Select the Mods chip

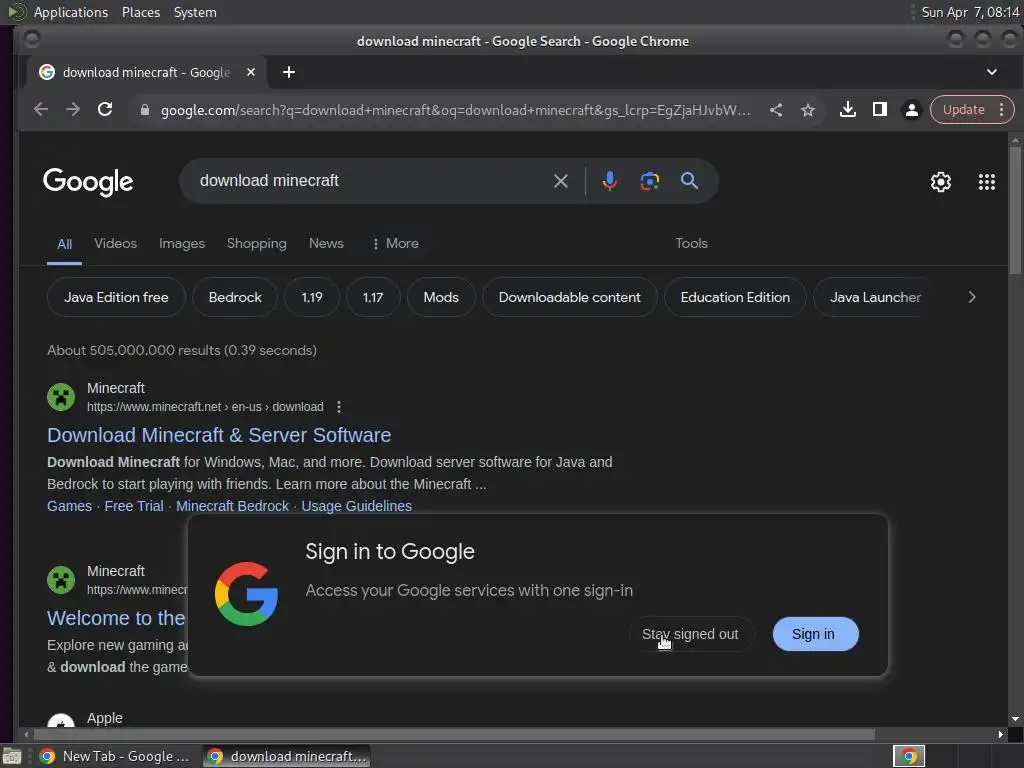tap(441, 297)
